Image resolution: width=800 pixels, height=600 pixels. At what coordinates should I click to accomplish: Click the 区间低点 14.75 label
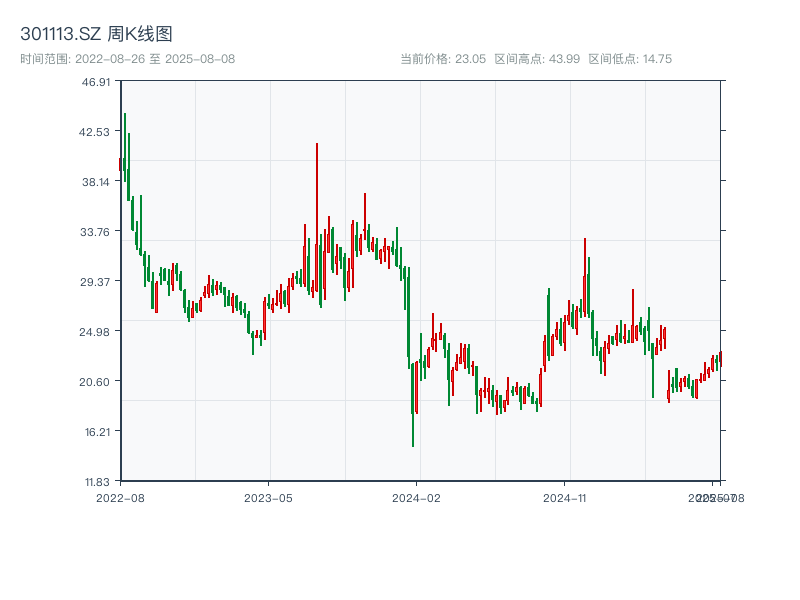tap(630, 59)
